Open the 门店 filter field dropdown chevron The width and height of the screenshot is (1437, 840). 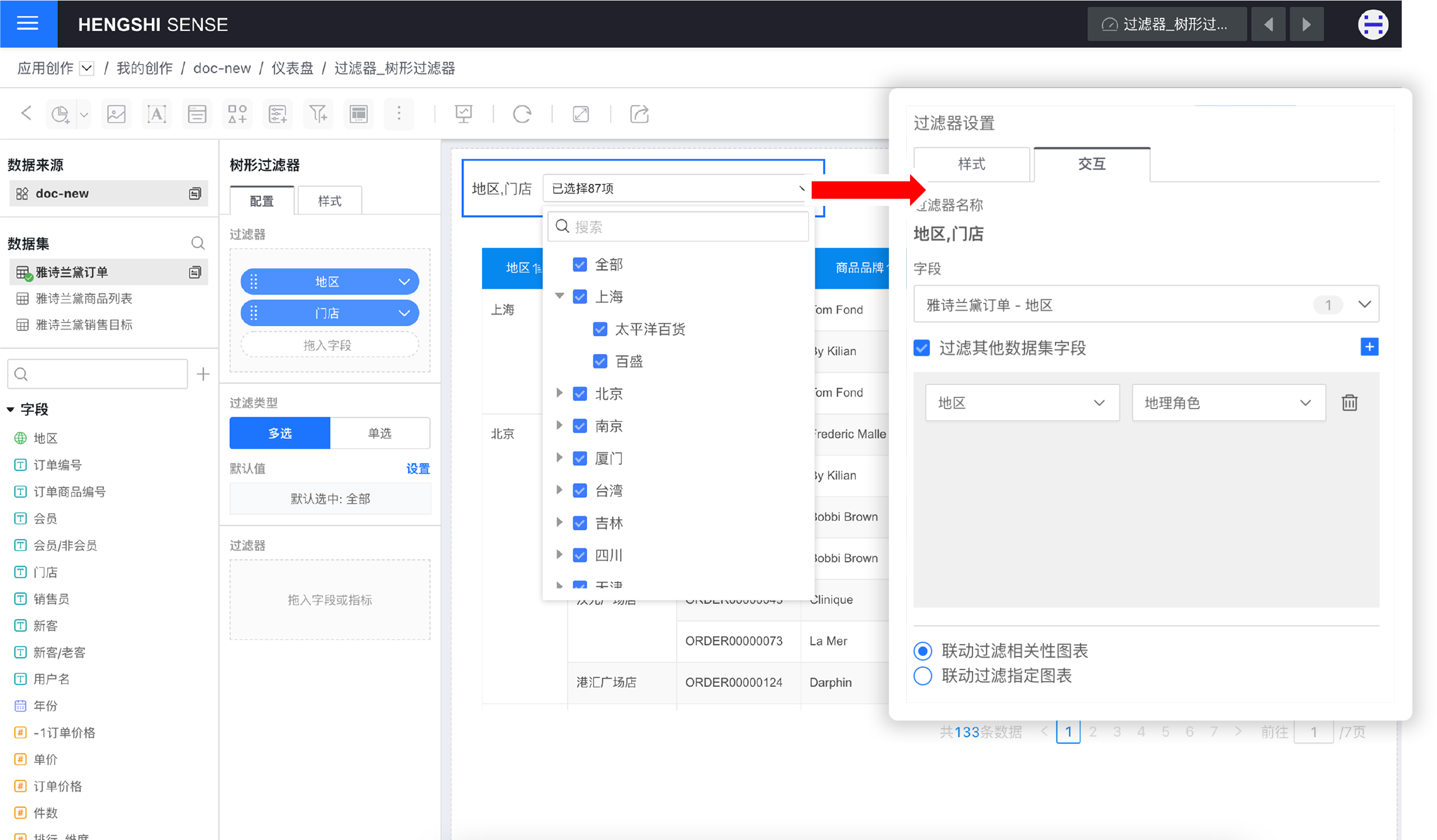coord(405,313)
